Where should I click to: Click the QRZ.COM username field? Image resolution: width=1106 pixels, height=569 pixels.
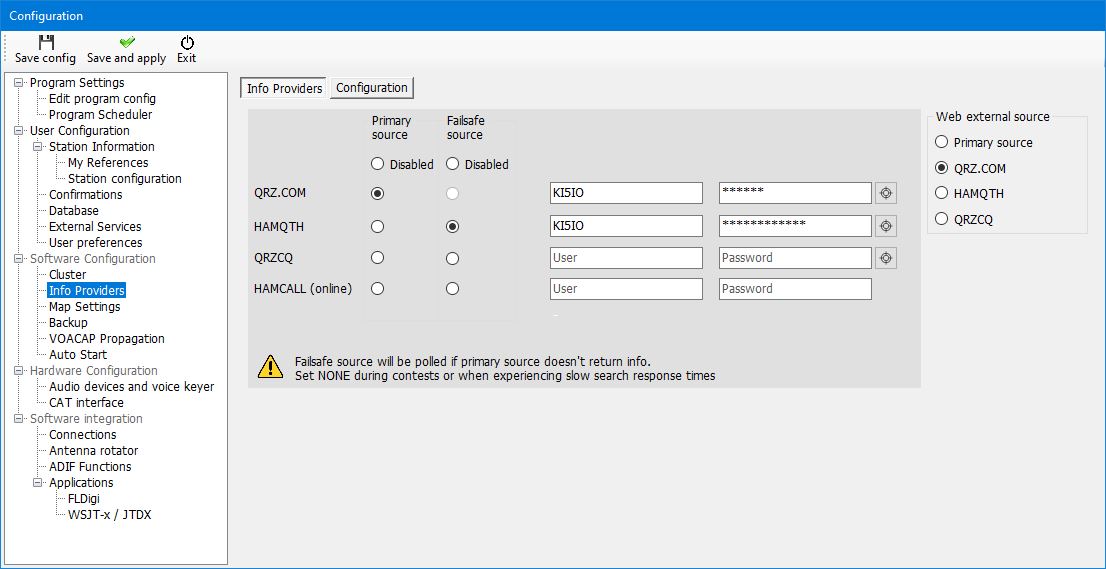[626, 193]
